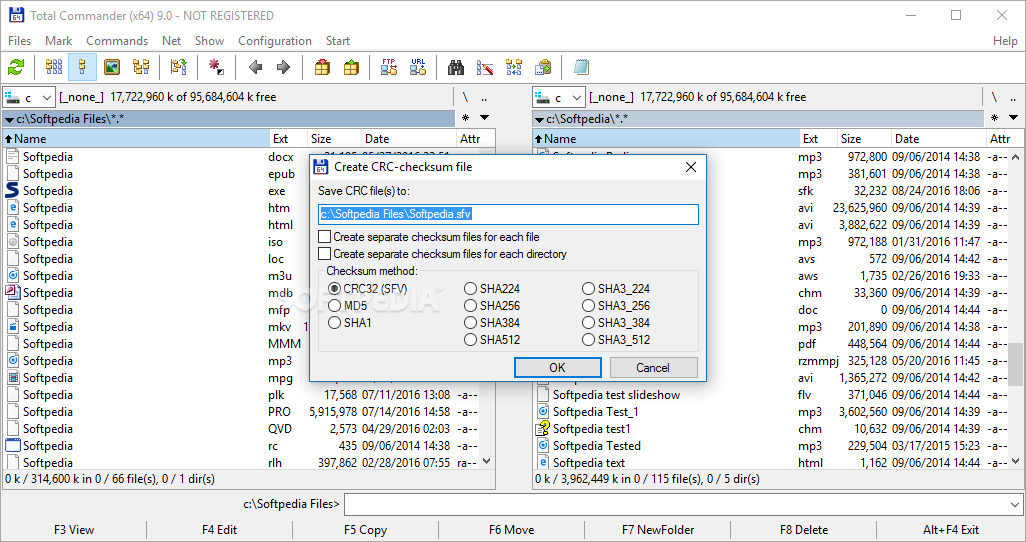Open the new URL connection toolbar icon

click(x=418, y=67)
